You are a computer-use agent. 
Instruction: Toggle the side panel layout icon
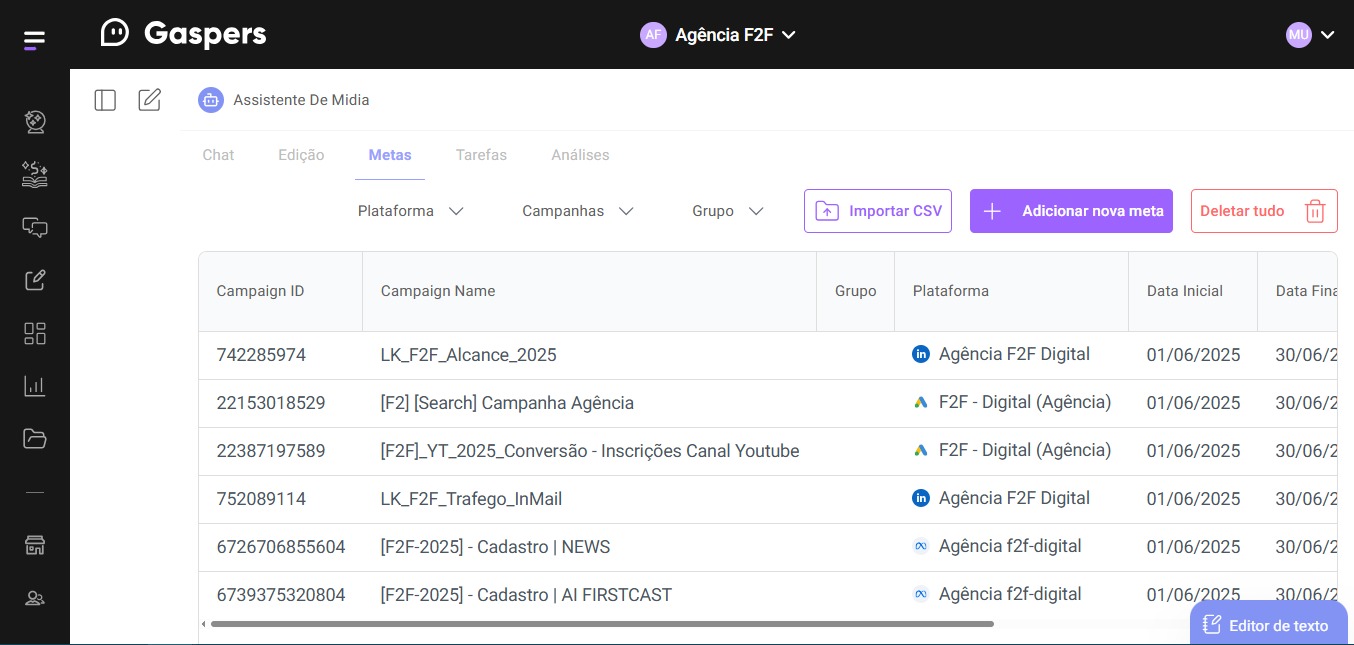click(105, 100)
